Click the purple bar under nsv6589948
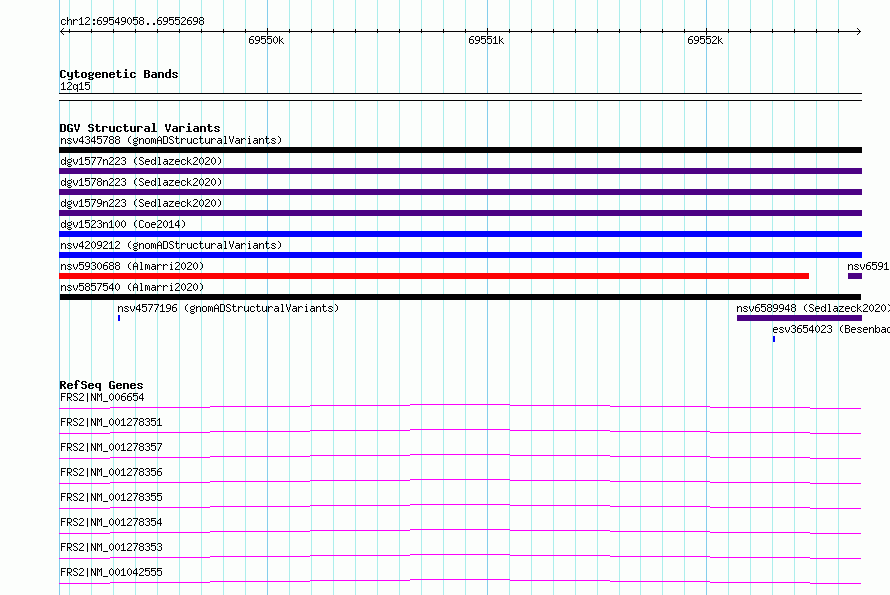Viewport: 890px width, 595px height. (x=799, y=318)
